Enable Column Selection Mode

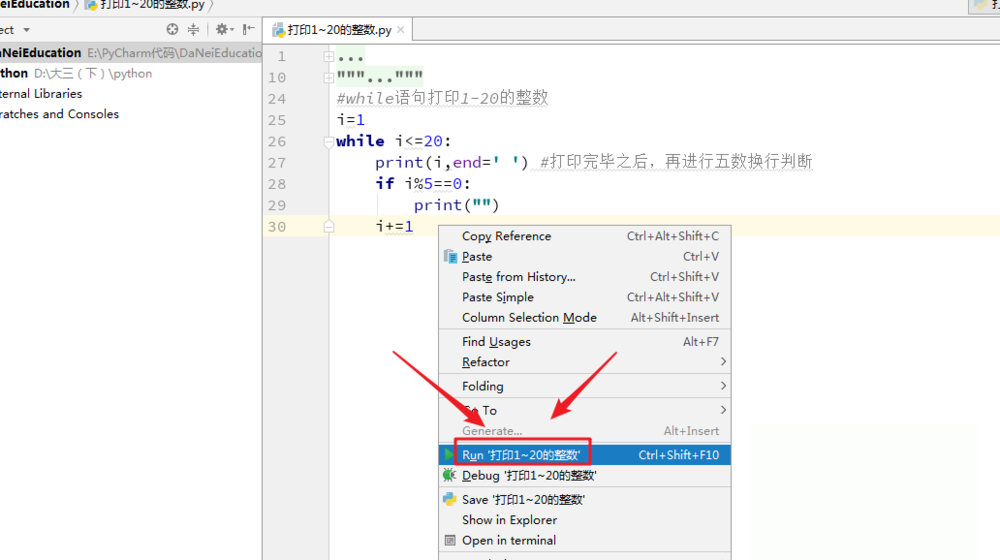pos(585,318)
